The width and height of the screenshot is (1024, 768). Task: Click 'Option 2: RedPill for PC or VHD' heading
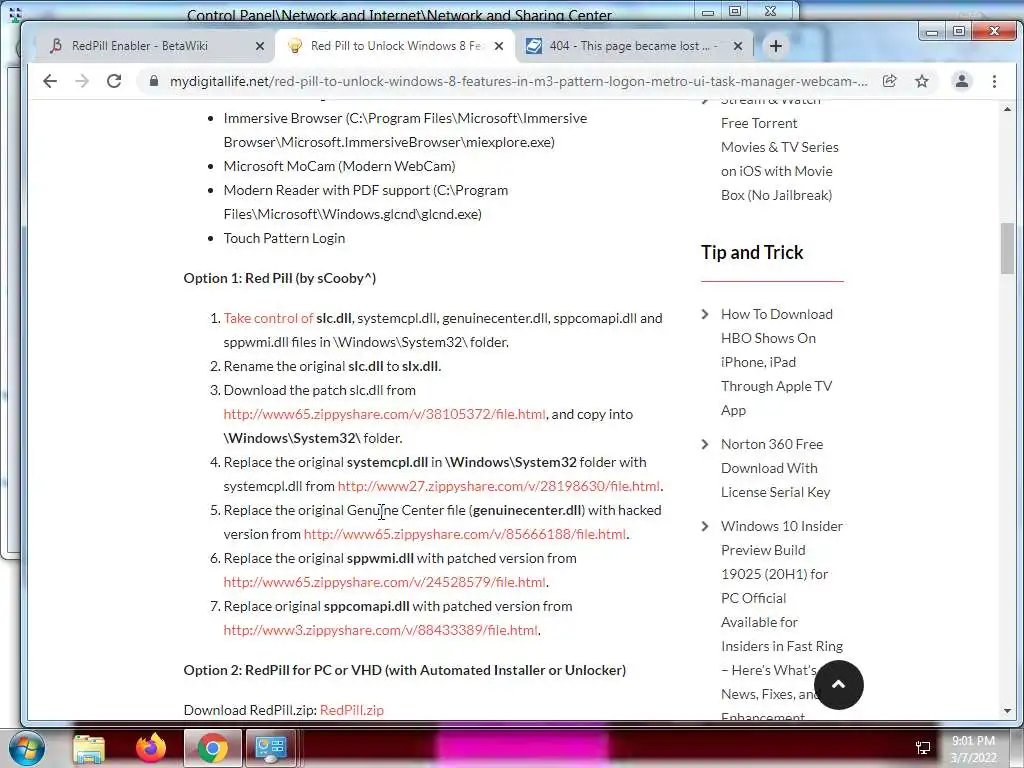pos(404,670)
